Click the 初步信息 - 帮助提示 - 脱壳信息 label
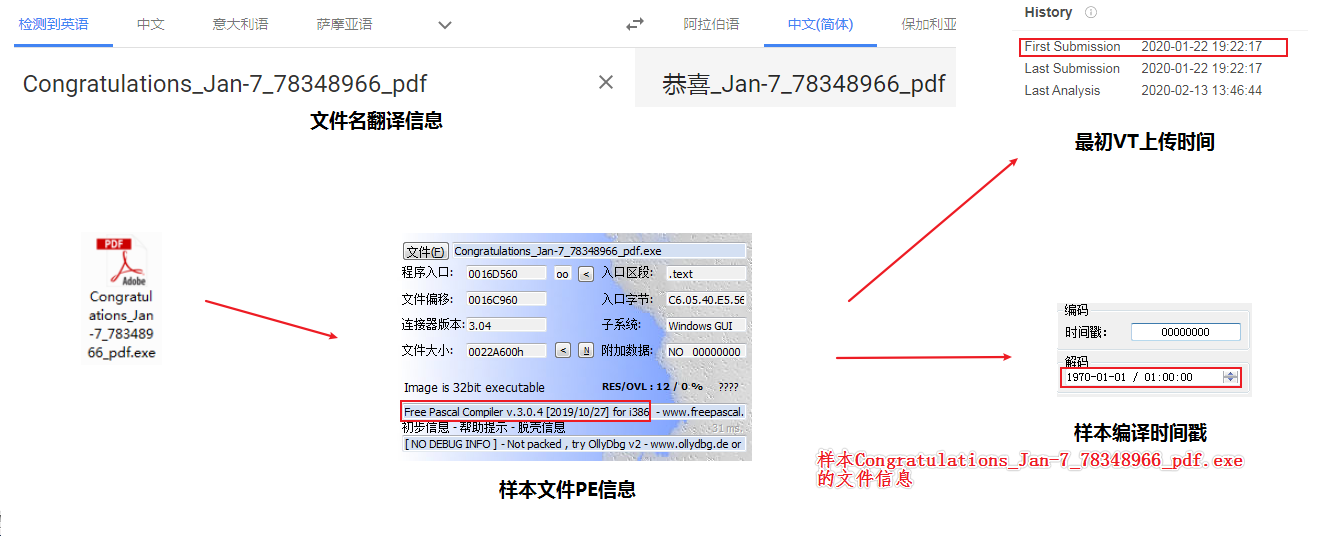The image size is (1335, 536). click(x=483, y=427)
